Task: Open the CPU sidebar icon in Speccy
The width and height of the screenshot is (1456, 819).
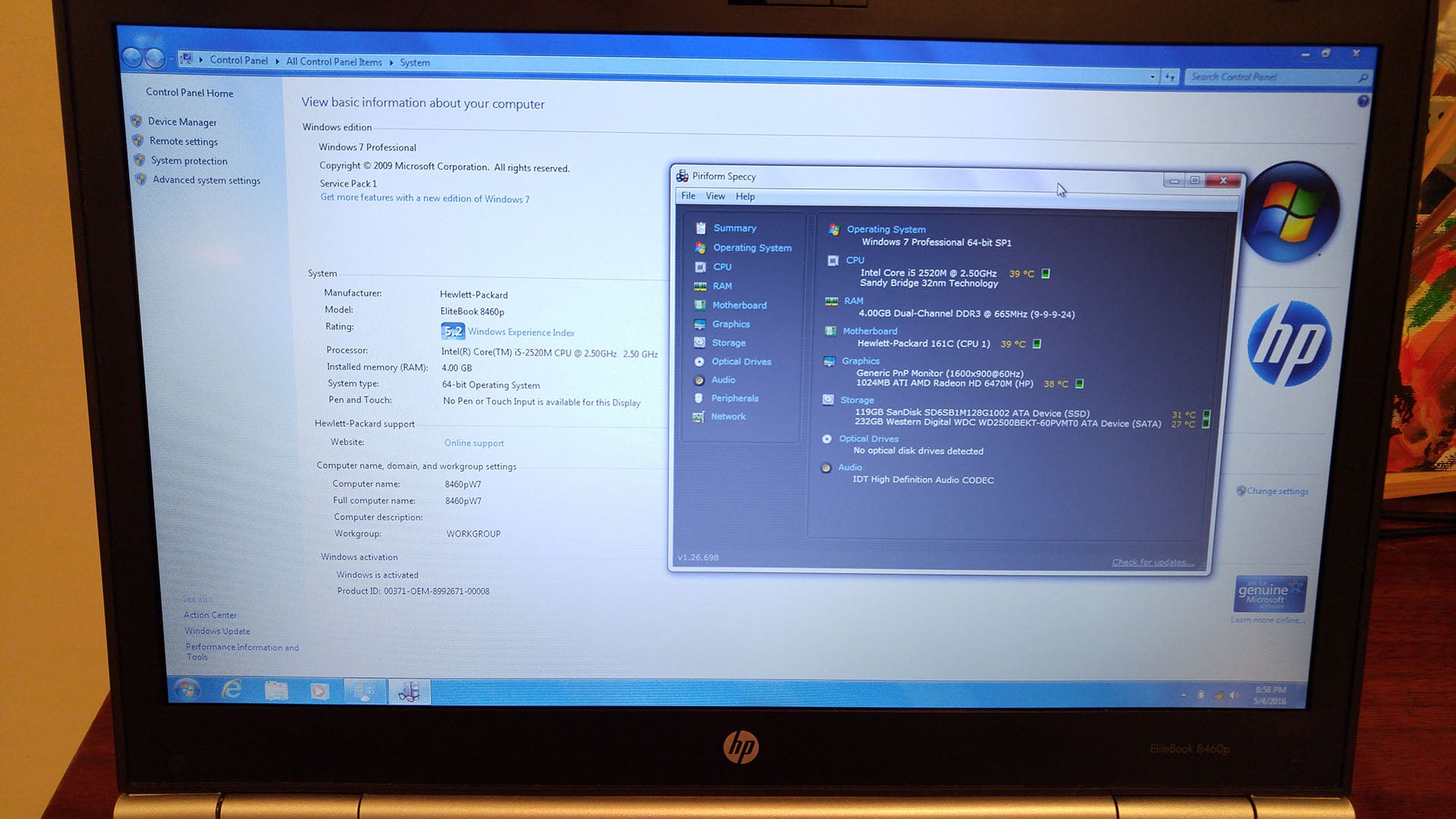Action: click(701, 267)
